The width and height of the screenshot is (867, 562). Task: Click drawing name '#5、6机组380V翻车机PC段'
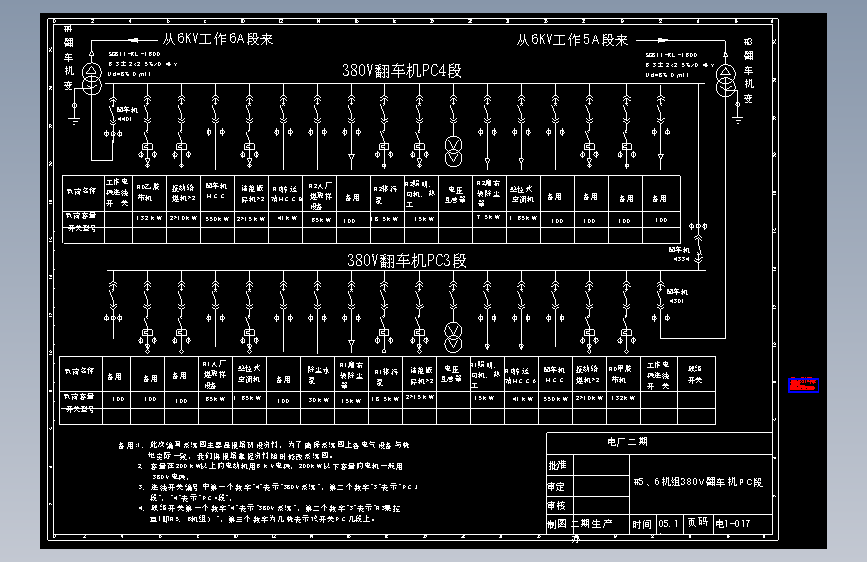tap(698, 482)
